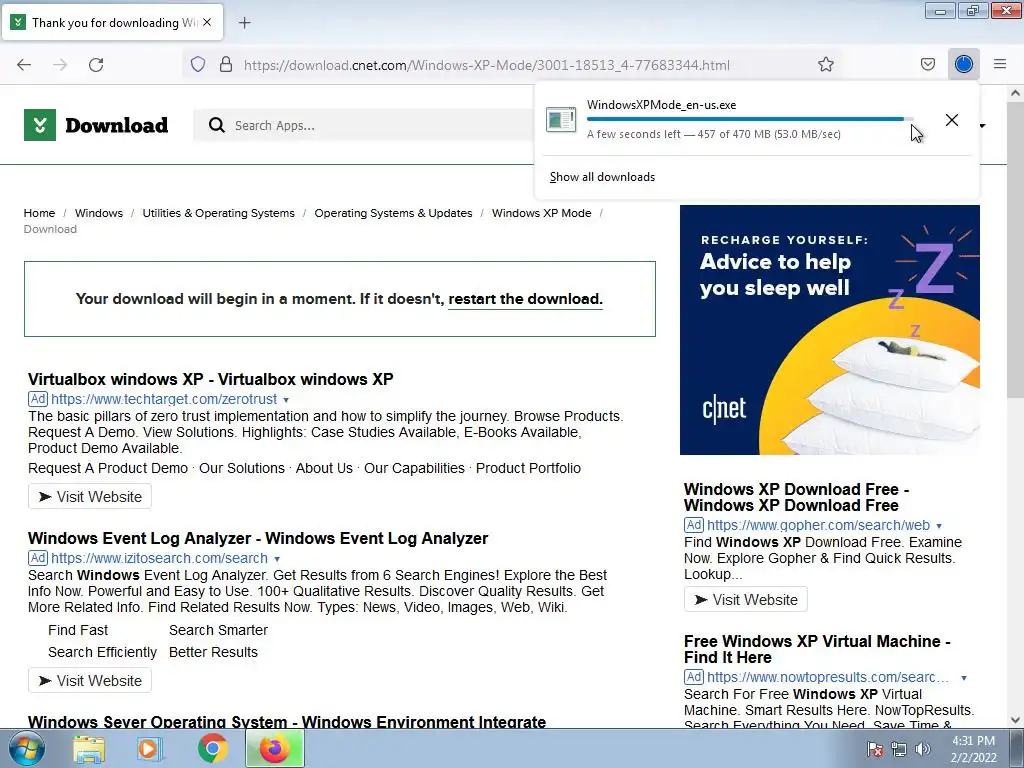Expand the nowtopresults.com ad dropdown arrow
The height and width of the screenshot is (768, 1024).
(964, 678)
